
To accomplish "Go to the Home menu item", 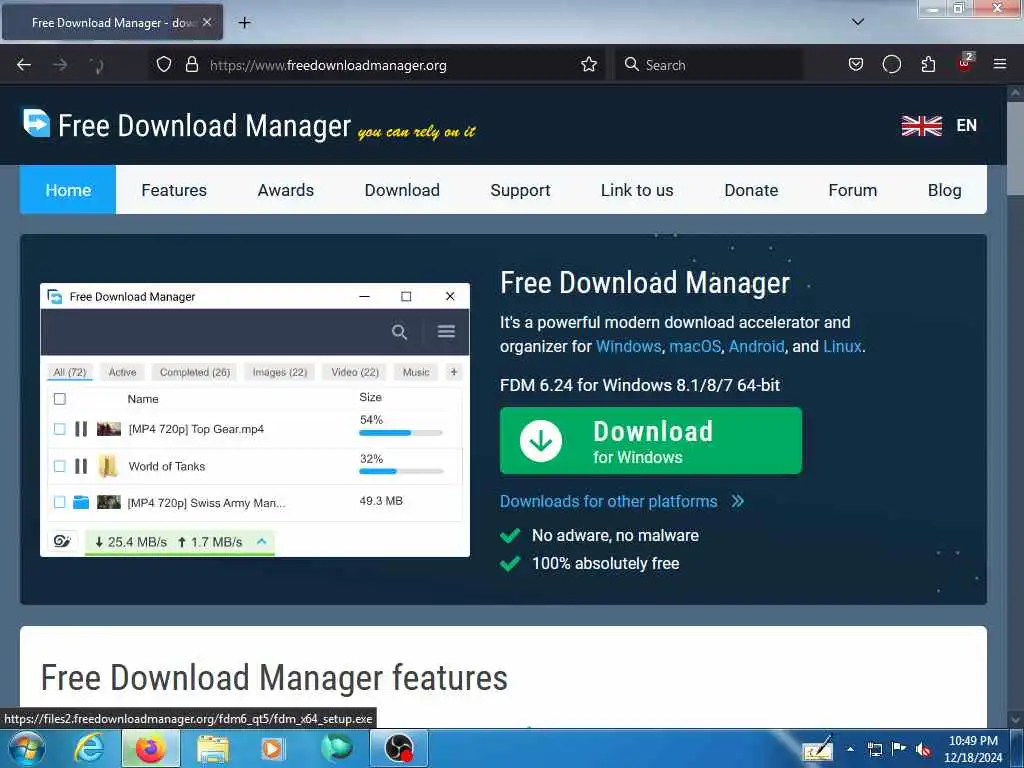I will 68,190.
